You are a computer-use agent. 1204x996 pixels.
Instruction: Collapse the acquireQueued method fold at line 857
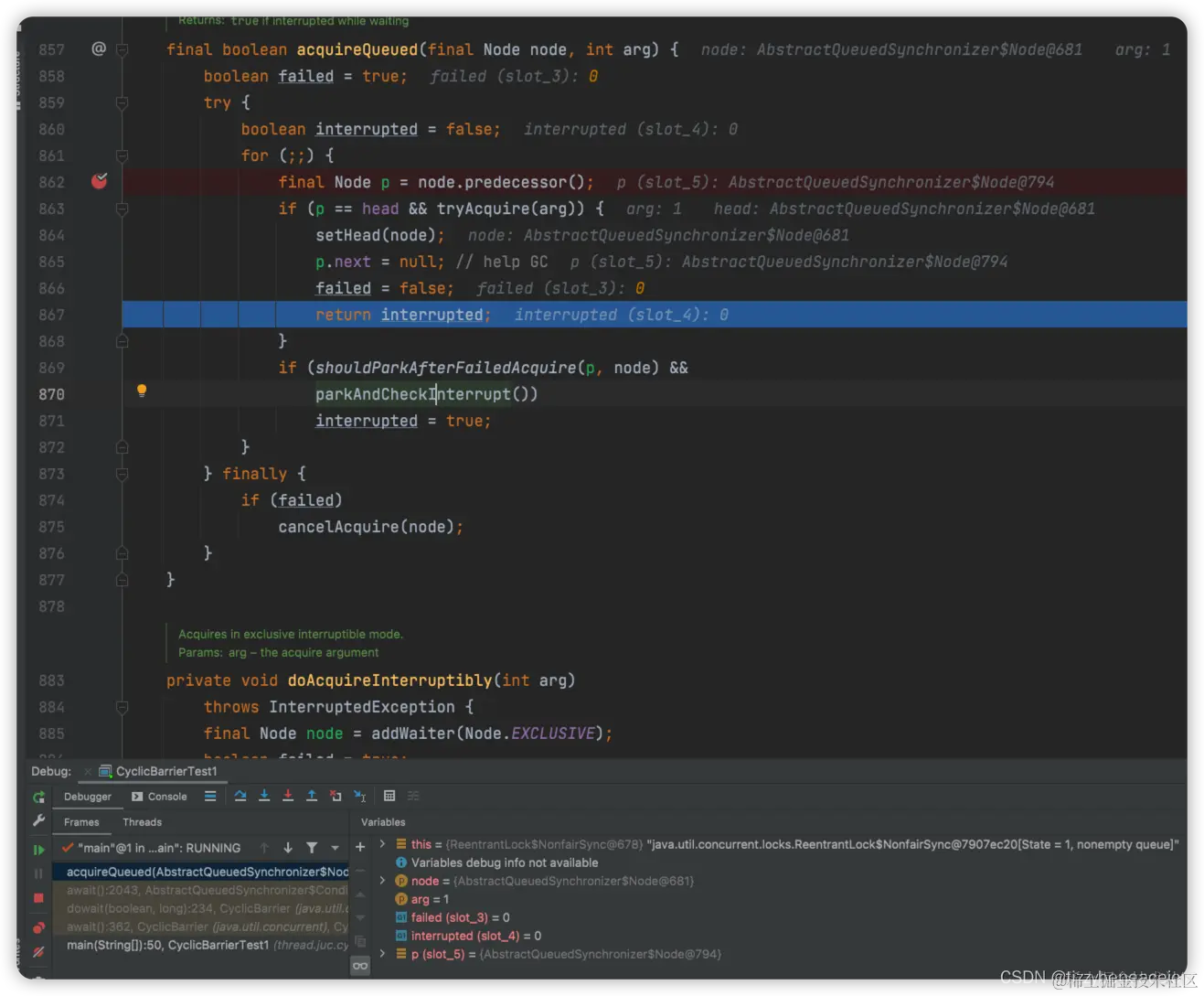tap(122, 49)
